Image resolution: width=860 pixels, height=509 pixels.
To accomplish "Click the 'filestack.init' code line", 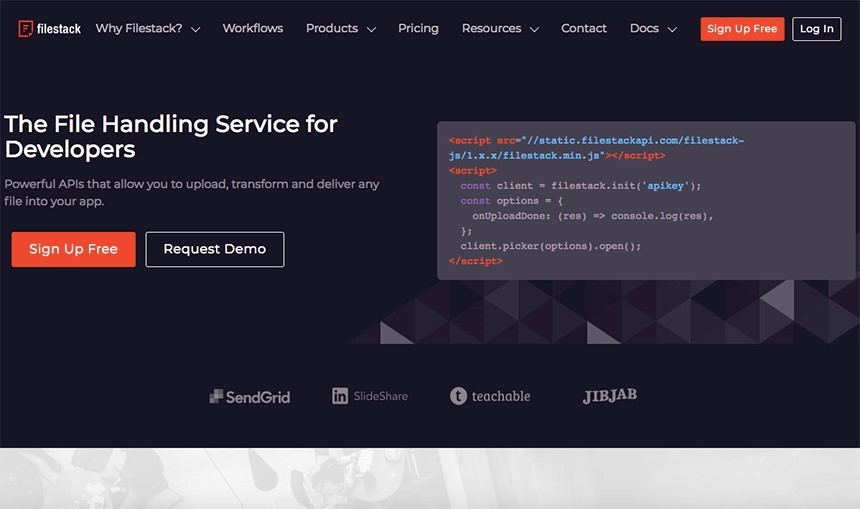I will coord(581,186).
